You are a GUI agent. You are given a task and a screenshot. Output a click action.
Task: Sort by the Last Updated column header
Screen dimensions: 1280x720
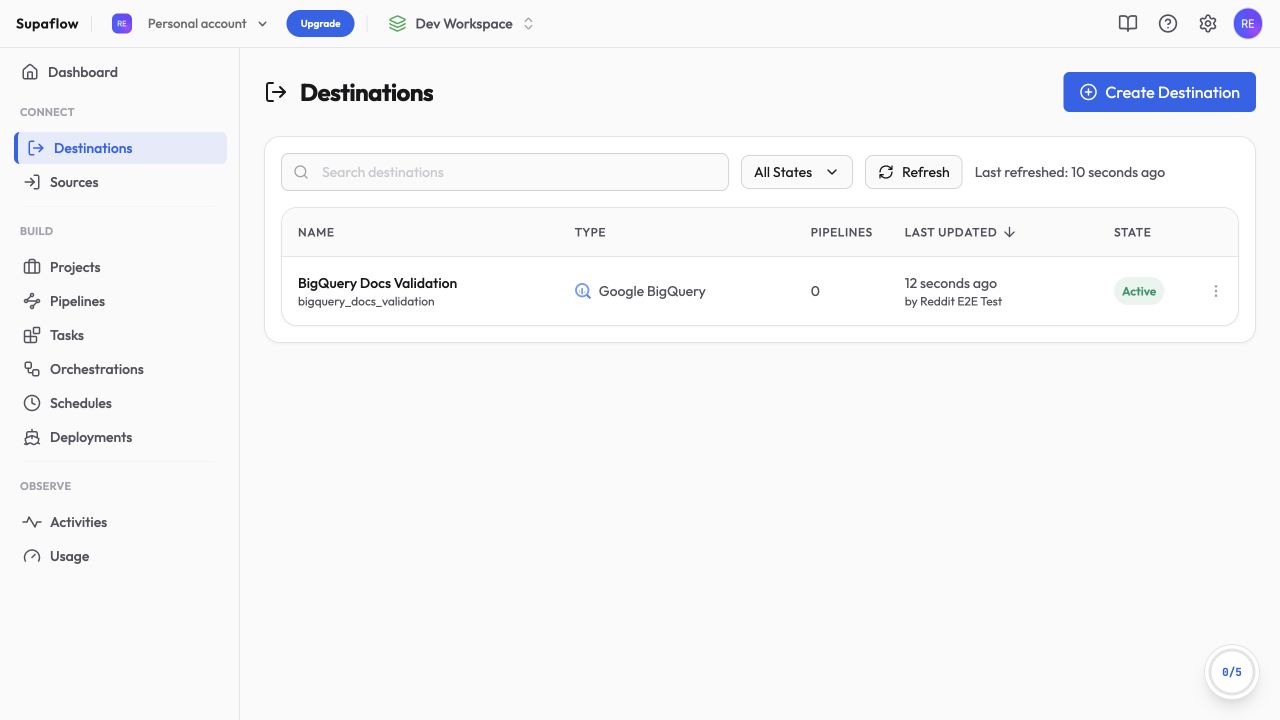pos(960,232)
